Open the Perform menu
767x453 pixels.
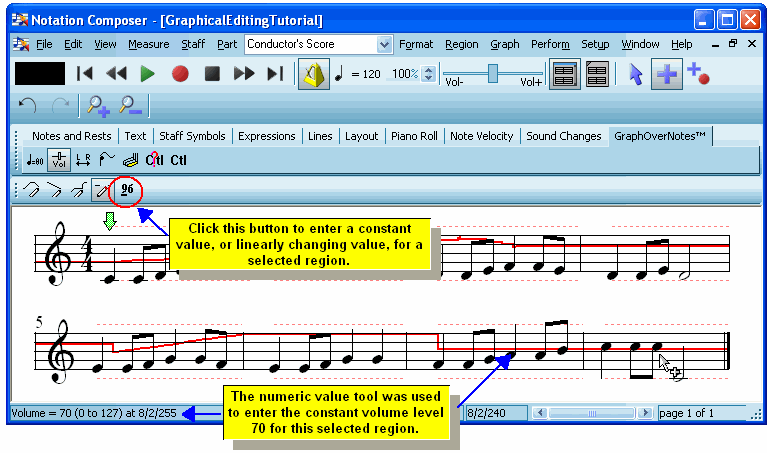click(x=550, y=45)
